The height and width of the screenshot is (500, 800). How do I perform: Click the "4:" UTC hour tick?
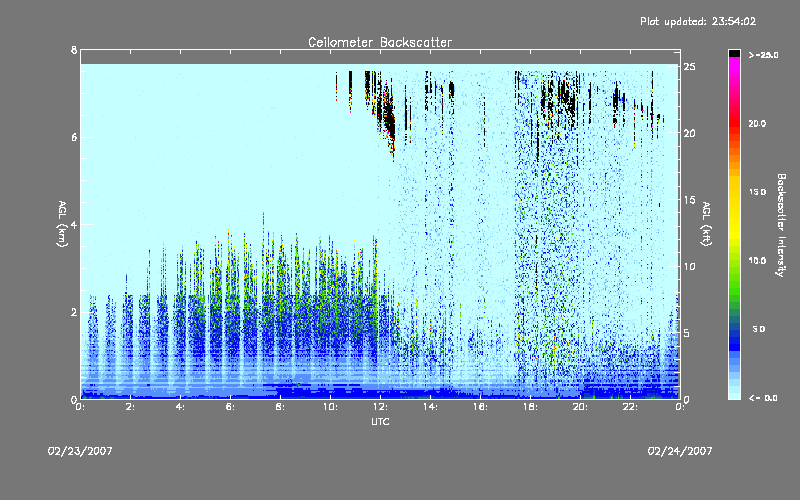click(181, 407)
